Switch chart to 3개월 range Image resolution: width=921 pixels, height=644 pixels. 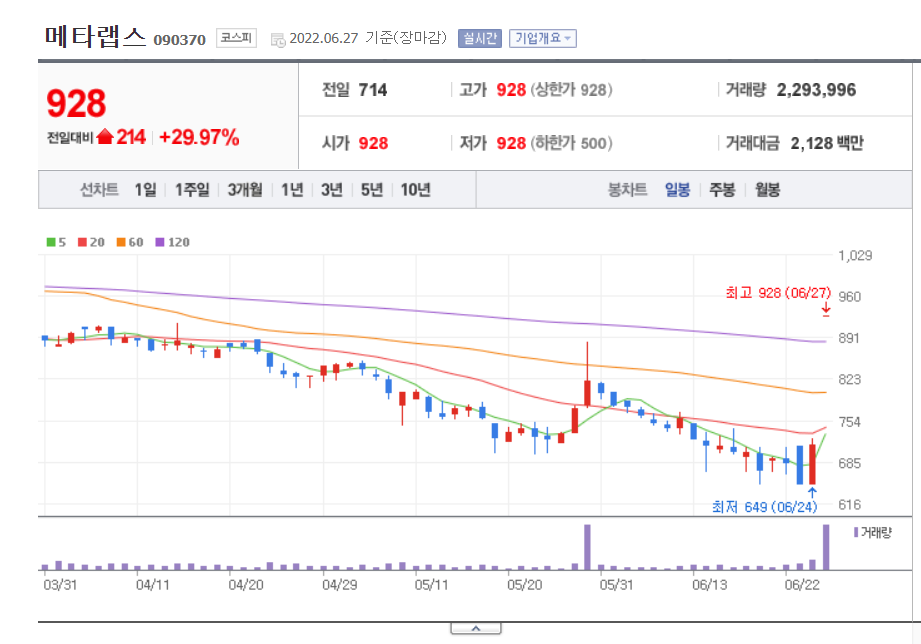[x=245, y=190]
